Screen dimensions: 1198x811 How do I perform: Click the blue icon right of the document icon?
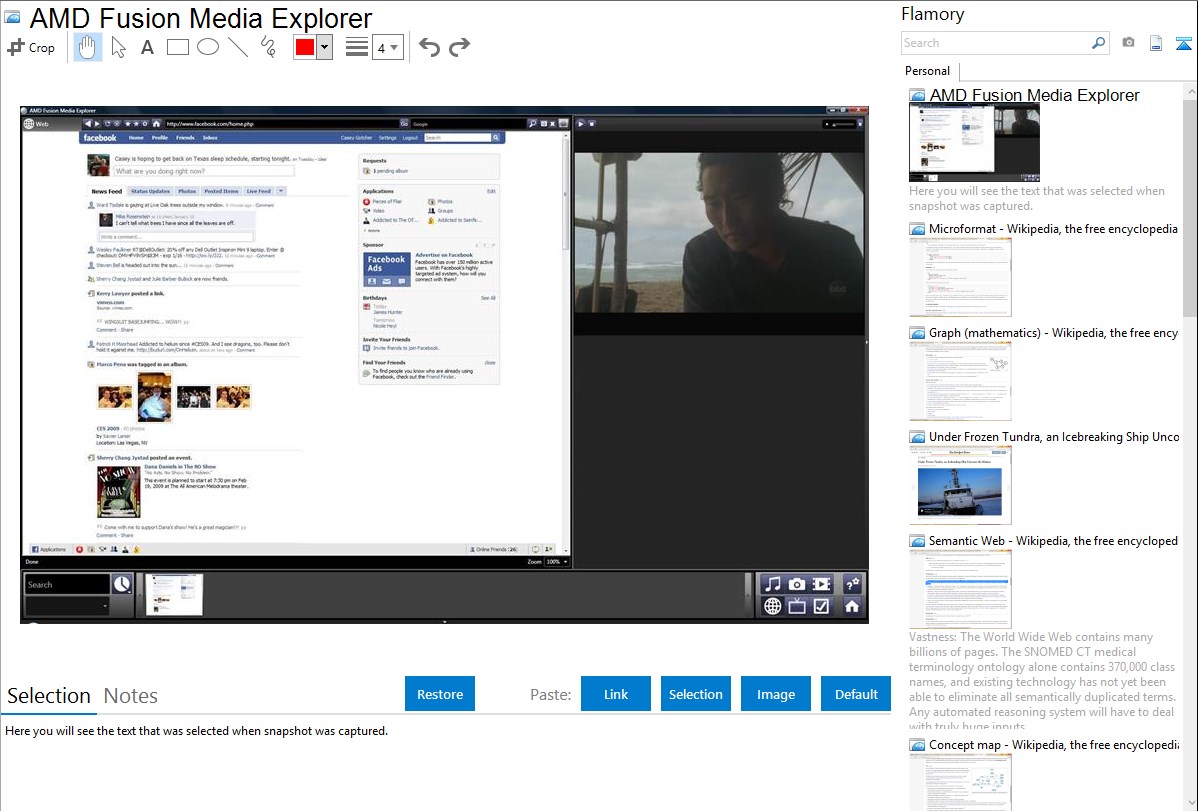[1183, 43]
